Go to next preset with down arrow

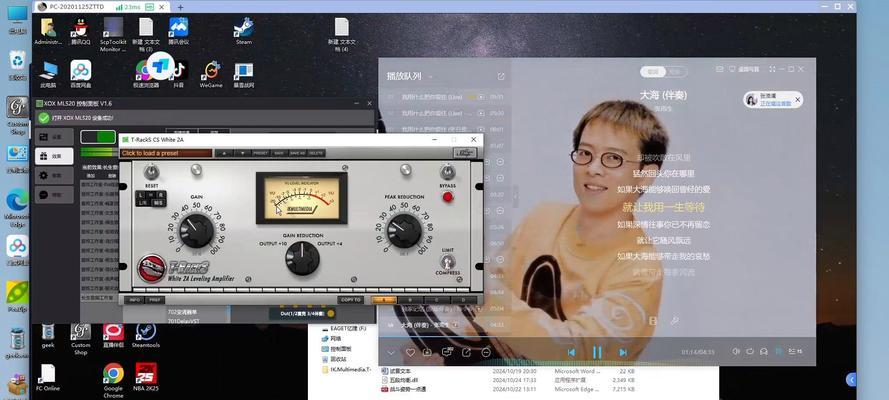point(243,153)
